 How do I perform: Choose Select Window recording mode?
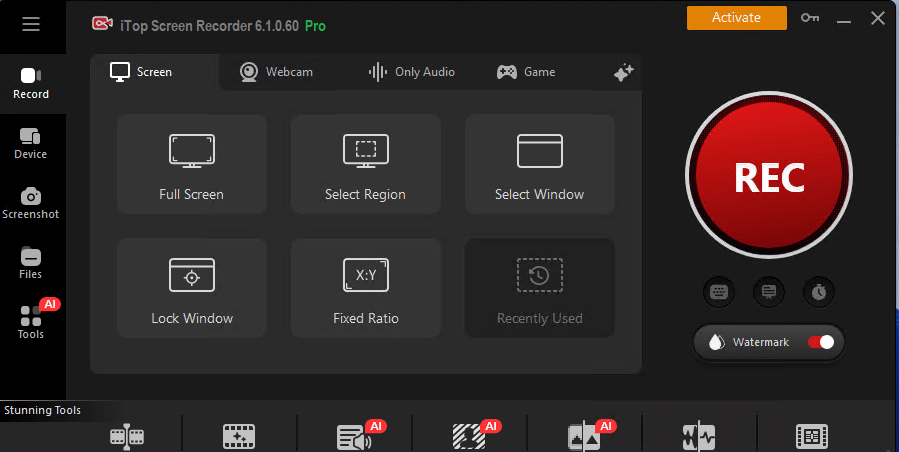[x=540, y=164]
